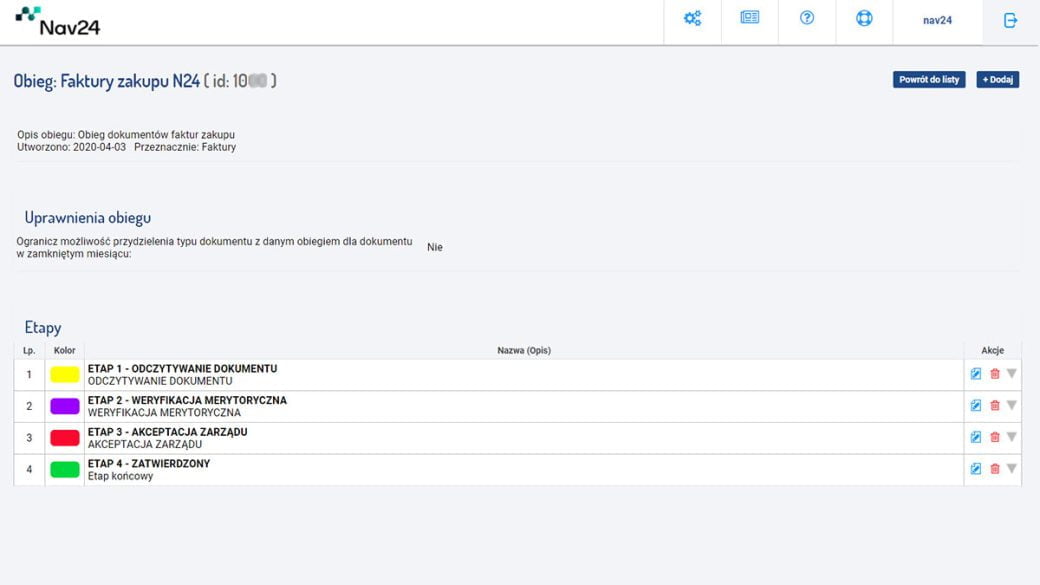This screenshot has height=585, width=1040.
Task: Open the news panel icon in header
Action: pyautogui.click(x=749, y=17)
